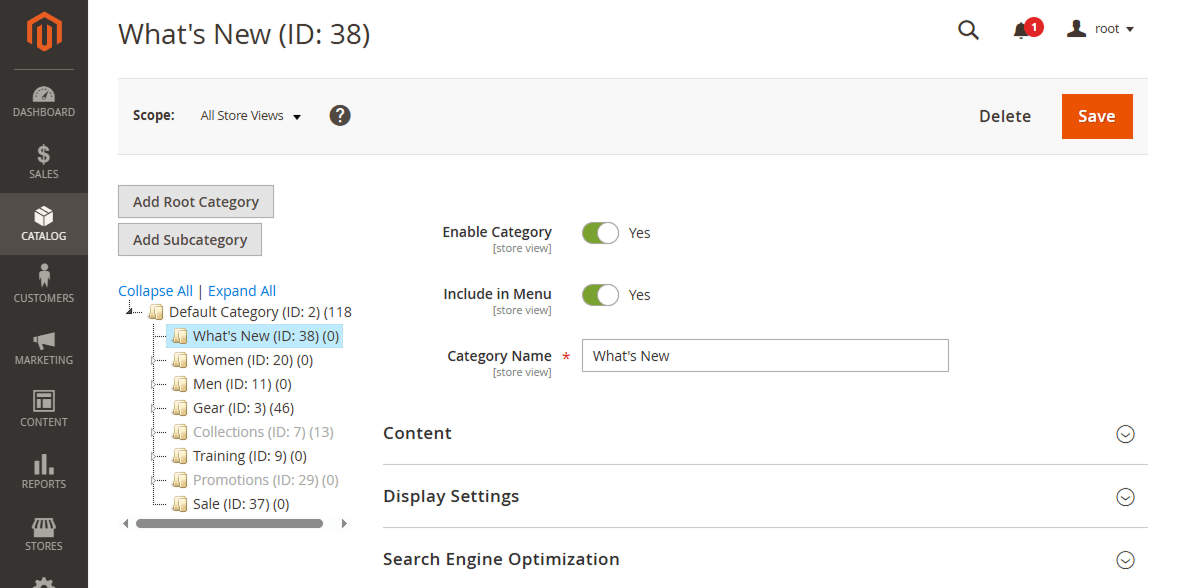The image size is (1178, 588).
Task: Expand the Content section
Action: [x=1125, y=434]
